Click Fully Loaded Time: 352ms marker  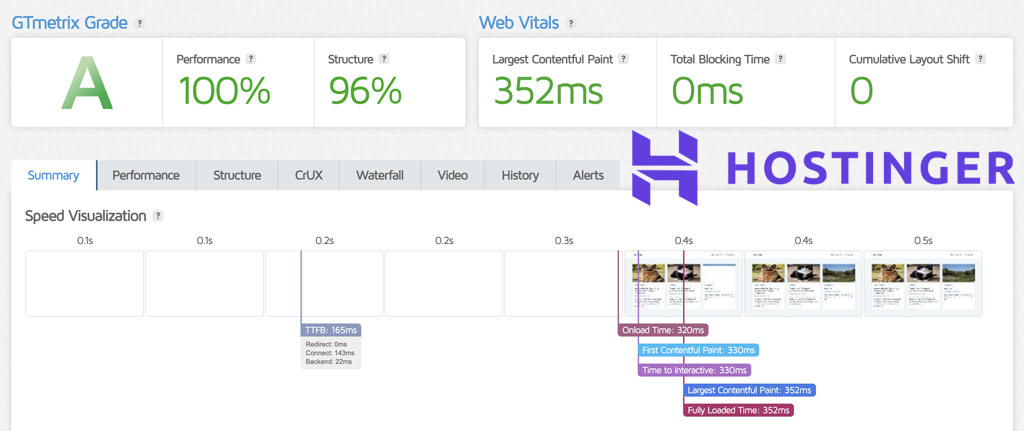click(739, 410)
